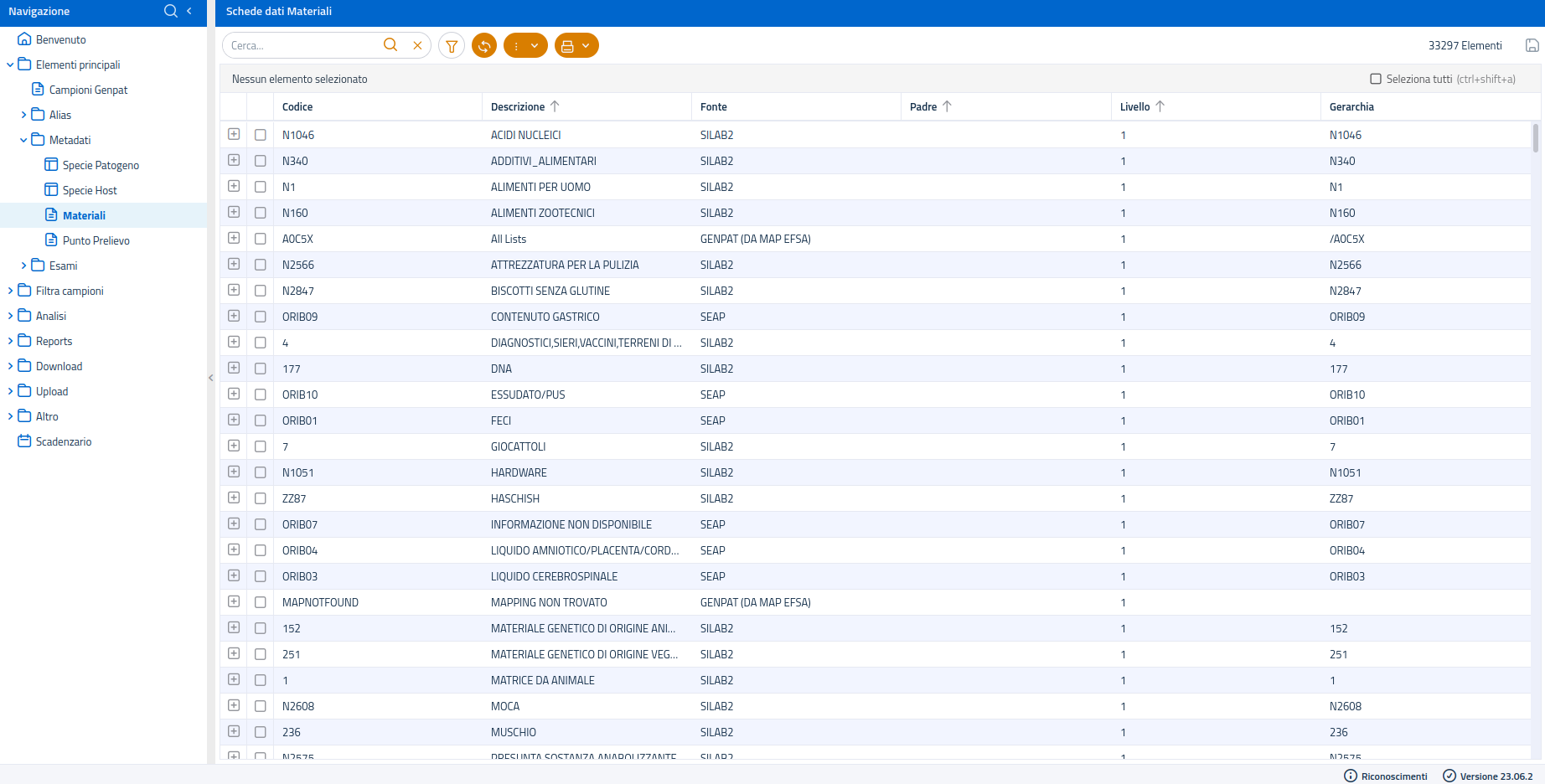The width and height of the screenshot is (1545, 784).
Task: Check the Seleziona tutti checkbox
Action: pyautogui.click(x=1376, y=79)
